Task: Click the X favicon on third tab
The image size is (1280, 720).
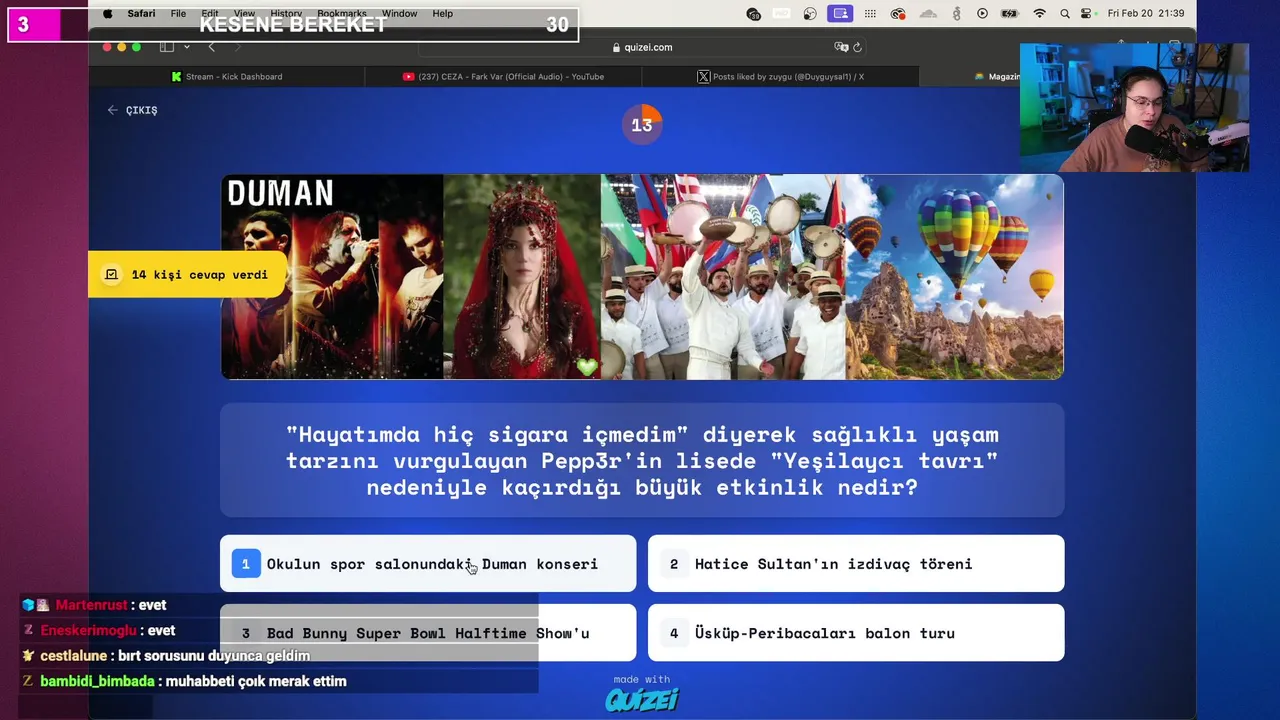Action: point(703,76)
